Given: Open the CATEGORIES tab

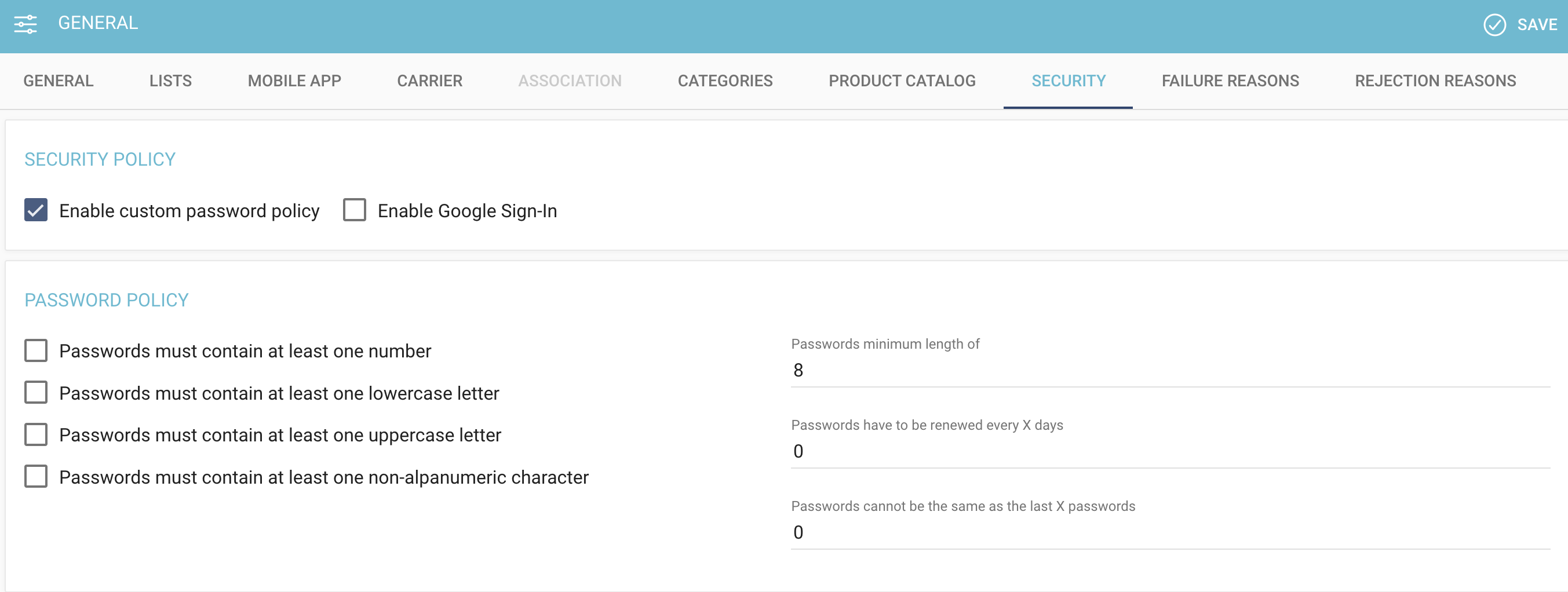Looking at the screenshot, I should tap(725, 81).
